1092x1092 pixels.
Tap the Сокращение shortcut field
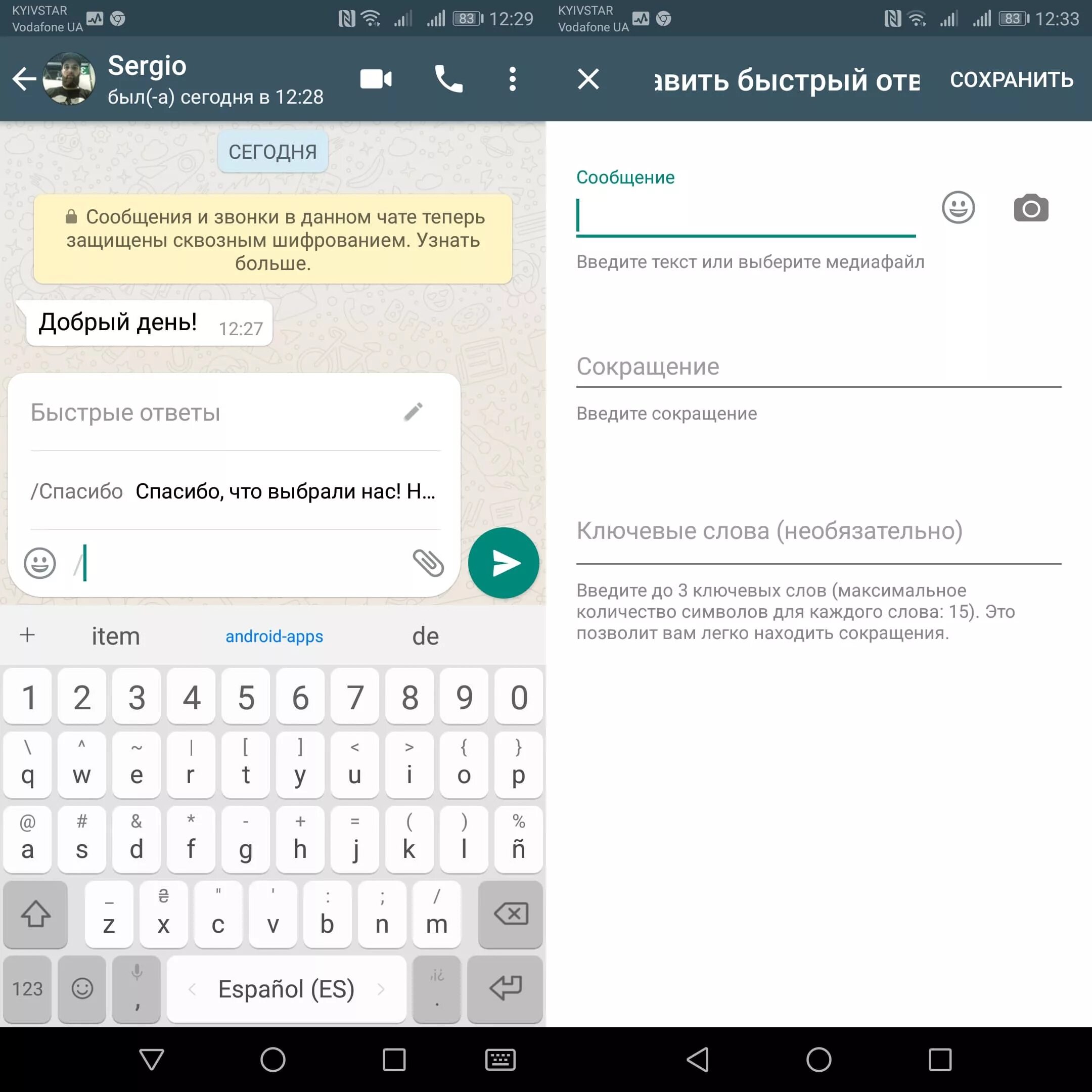(x=818, y=368)
